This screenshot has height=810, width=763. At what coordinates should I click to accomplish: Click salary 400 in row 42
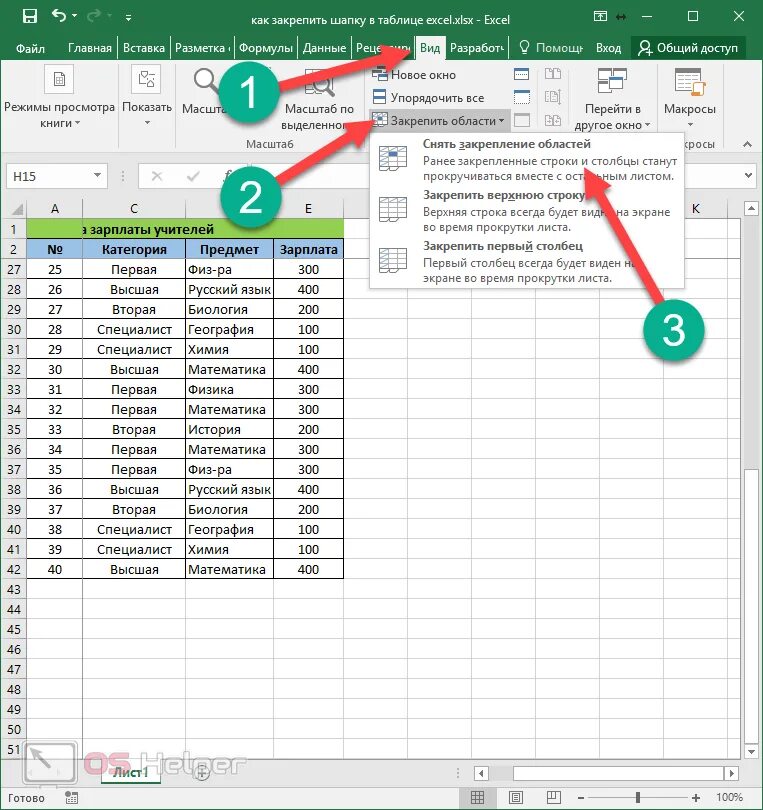pyautogui.click(x=308, y=569)
